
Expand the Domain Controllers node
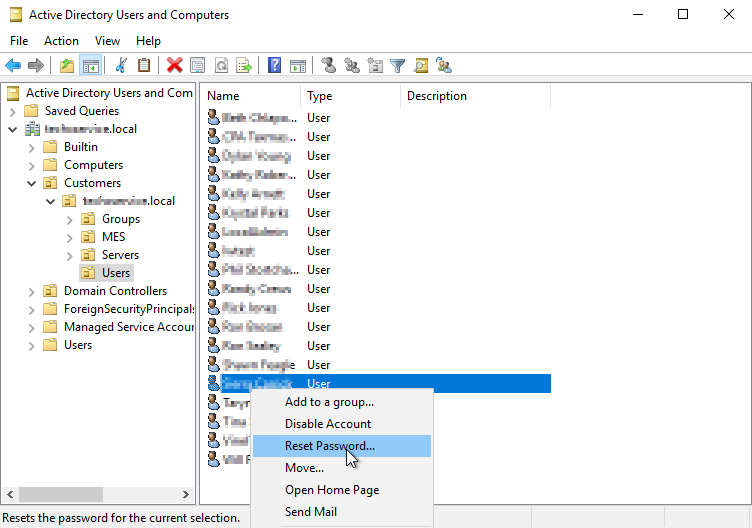32,292
